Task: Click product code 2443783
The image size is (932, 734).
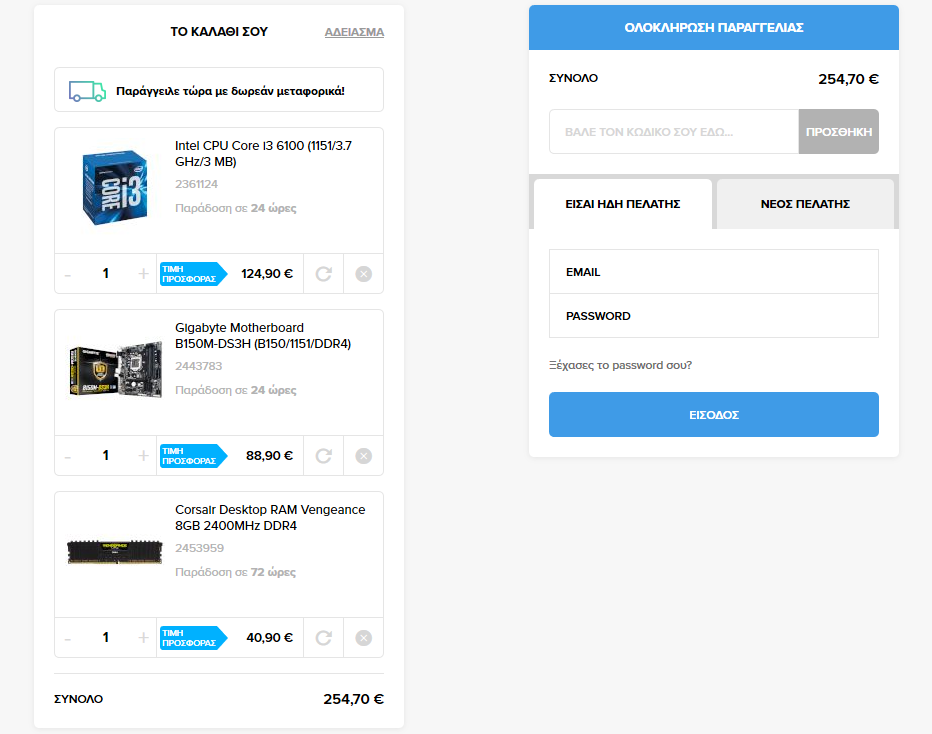Action: click(x=199, y=366)
